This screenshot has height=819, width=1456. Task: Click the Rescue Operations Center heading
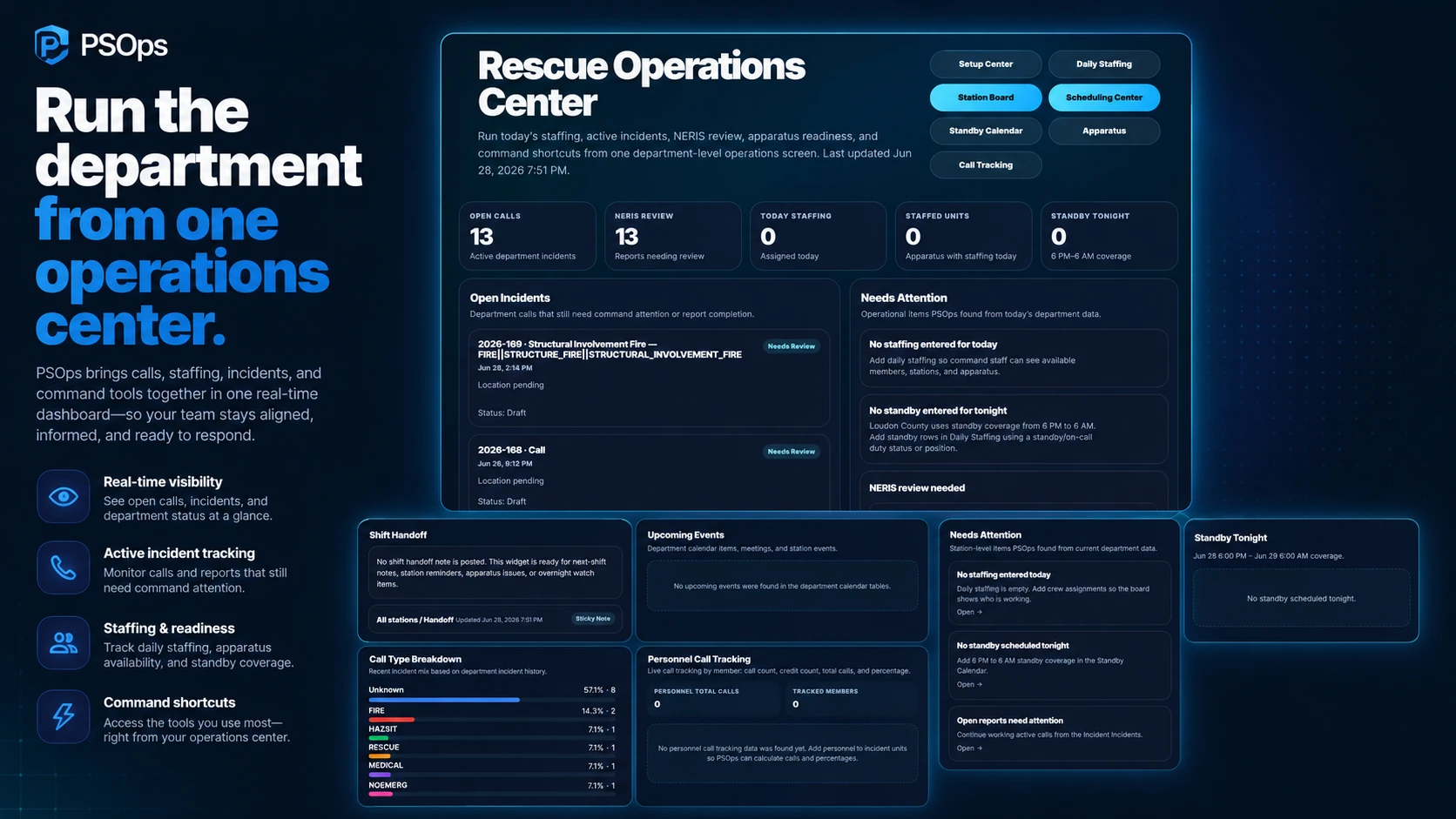pos(642,84)
